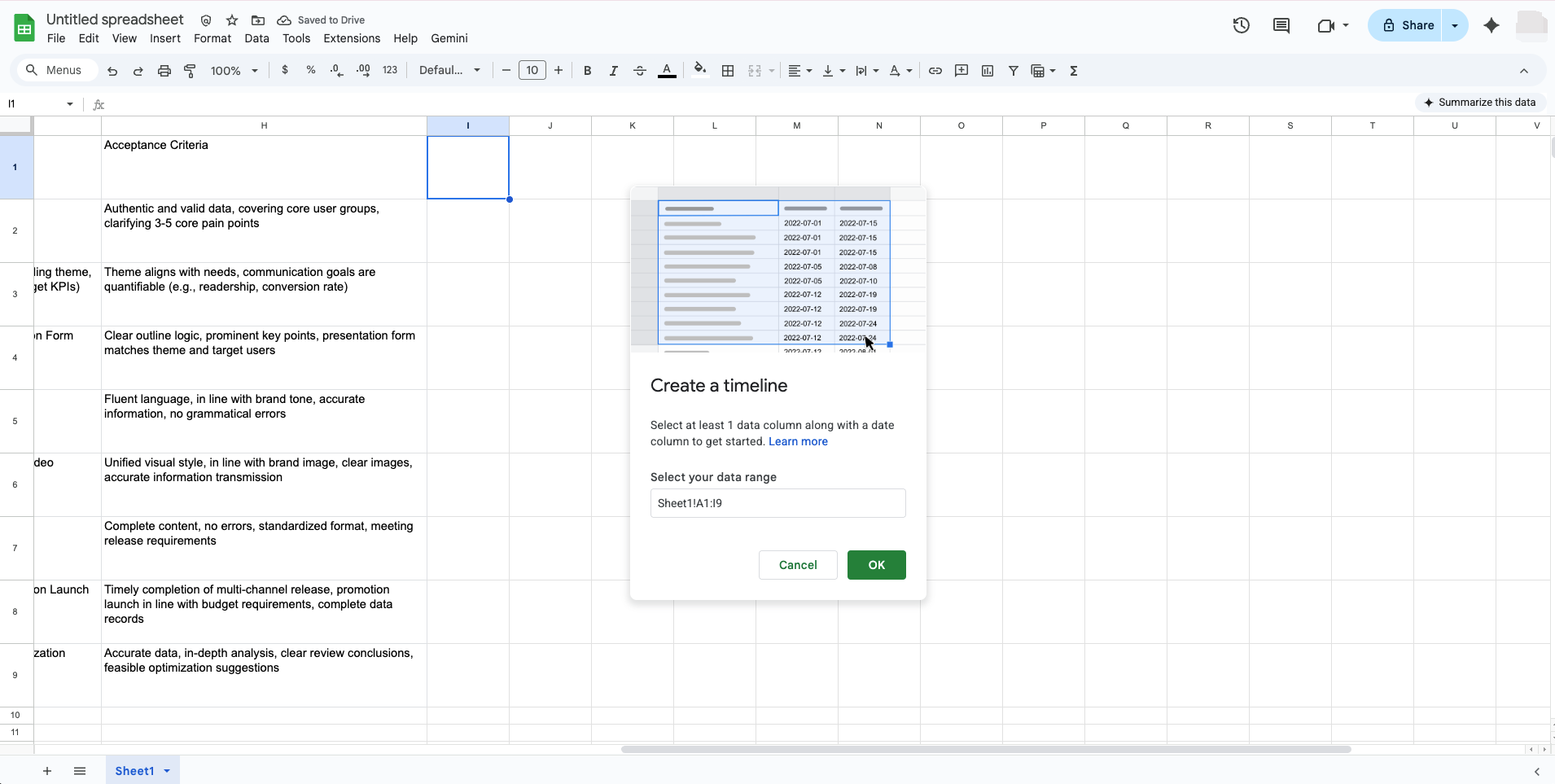Screen dimensions: 1555x784
Task: Open the Learn more link
Action: pos(798,441)
